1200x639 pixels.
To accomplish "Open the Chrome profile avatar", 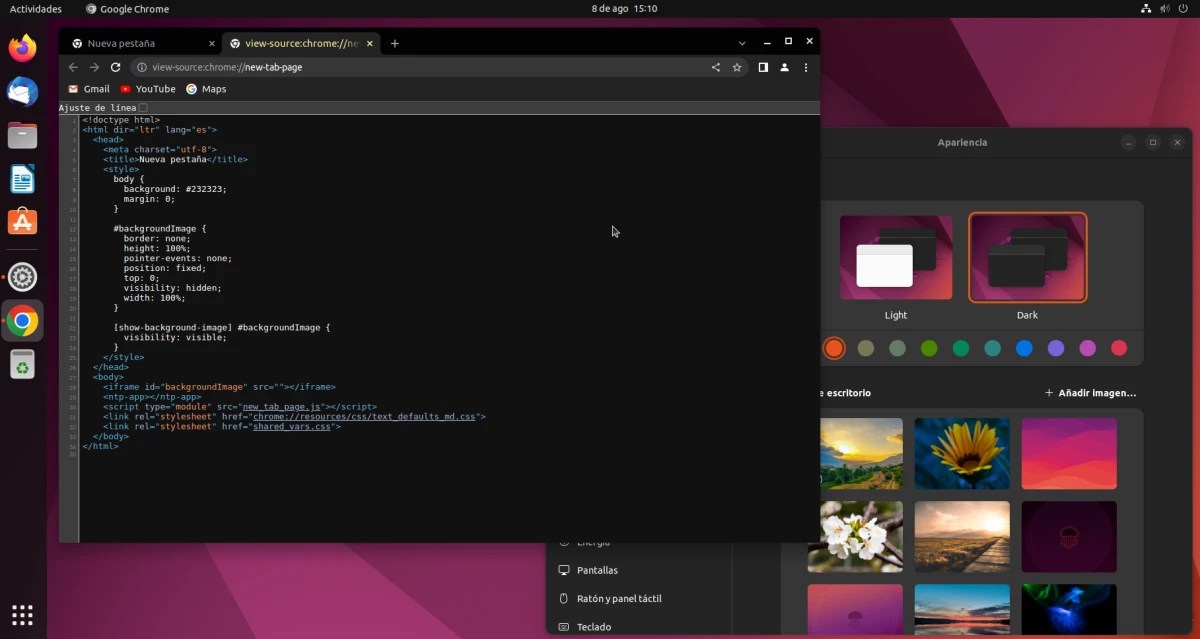I will point(784,67).
